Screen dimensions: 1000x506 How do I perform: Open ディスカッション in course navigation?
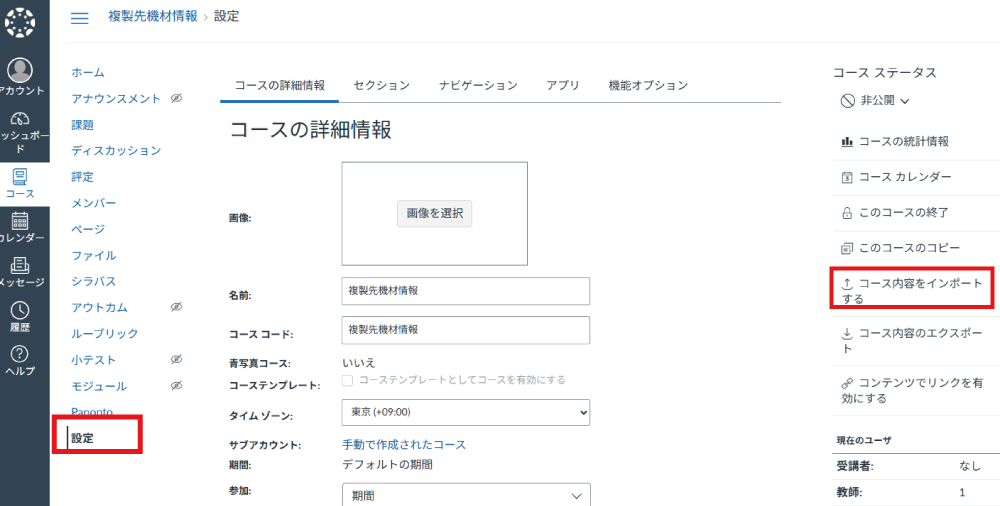pos(116,151)
